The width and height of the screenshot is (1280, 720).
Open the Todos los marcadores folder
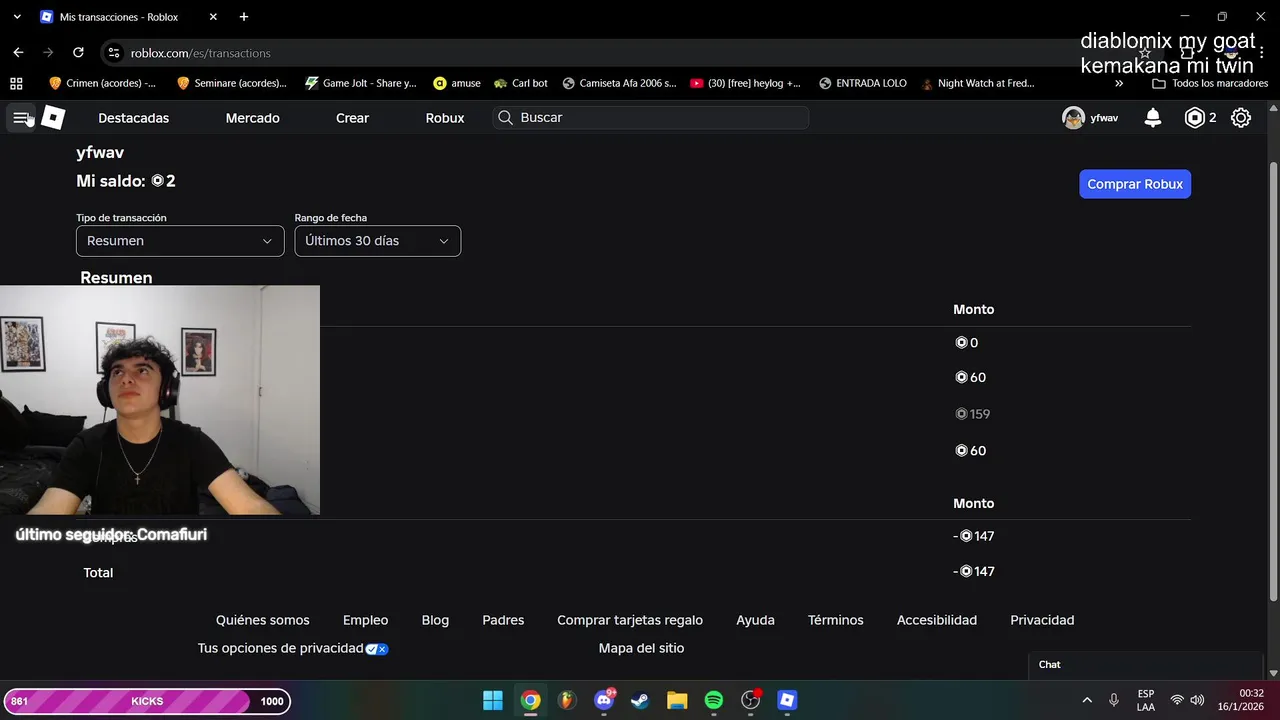click(x=1210, y=83)
